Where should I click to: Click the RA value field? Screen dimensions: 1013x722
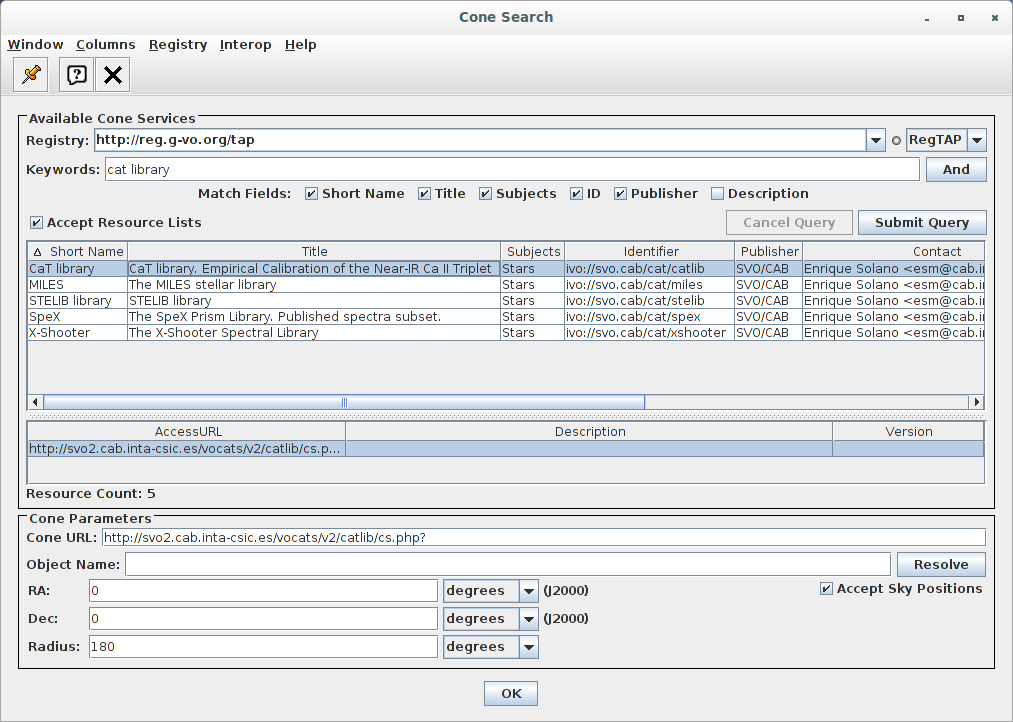[264, 591]
